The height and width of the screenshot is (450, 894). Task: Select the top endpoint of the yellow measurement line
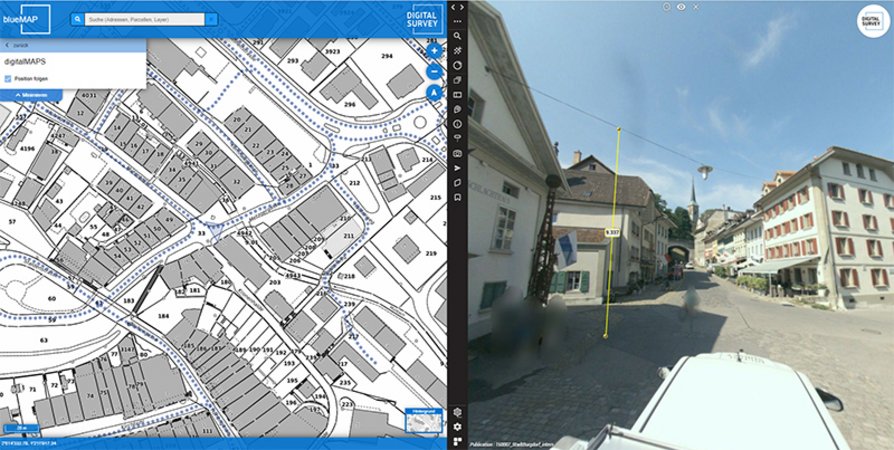(619, 129)
